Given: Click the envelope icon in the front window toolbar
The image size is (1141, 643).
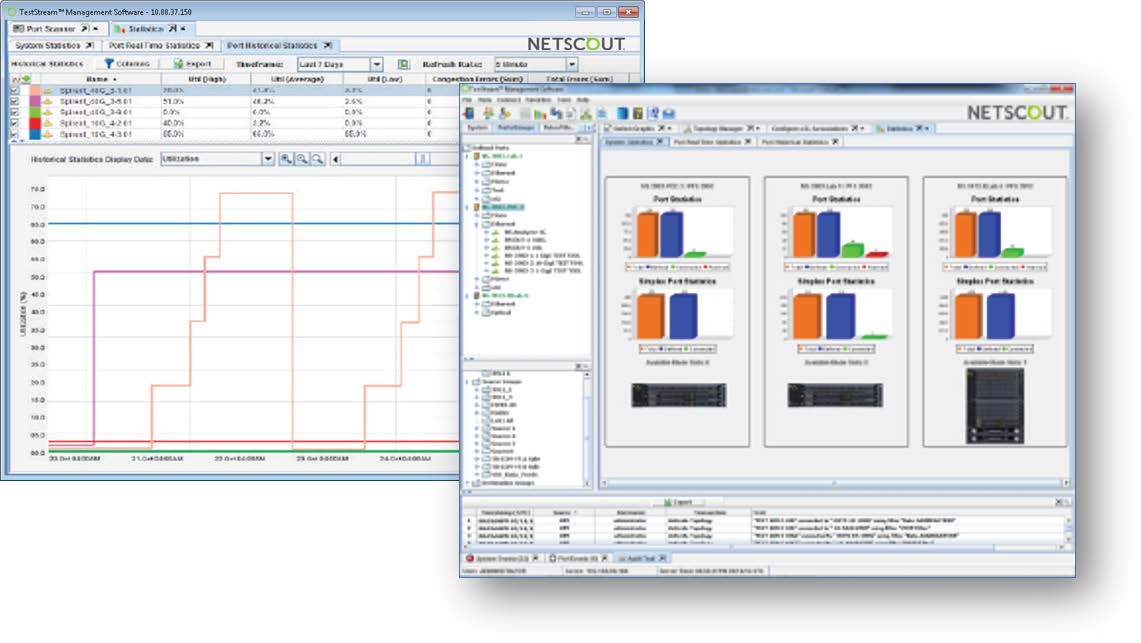Looking at the screenshot, I should pos(669,113).
